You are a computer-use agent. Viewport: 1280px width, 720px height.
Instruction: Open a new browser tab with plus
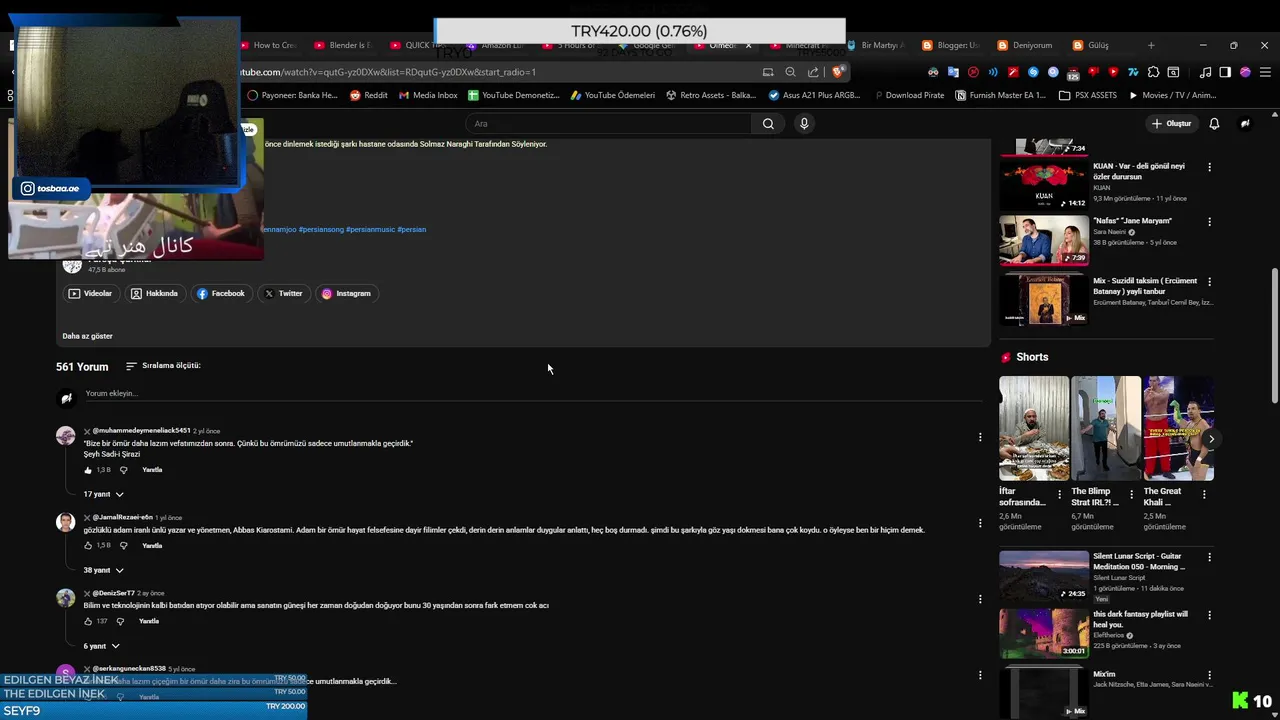1151,45
